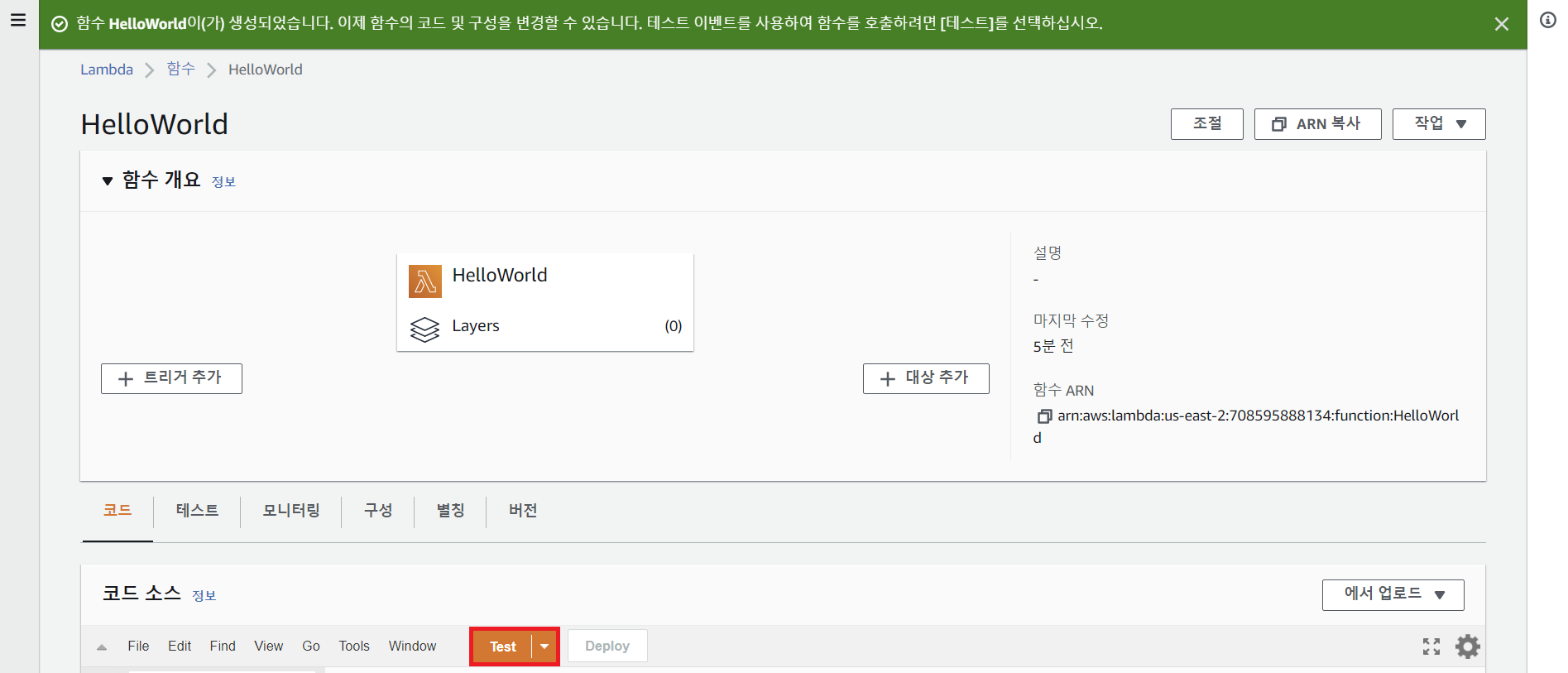
Task: Add a trigger with 트리거 추가
Action: pos(171,378)
